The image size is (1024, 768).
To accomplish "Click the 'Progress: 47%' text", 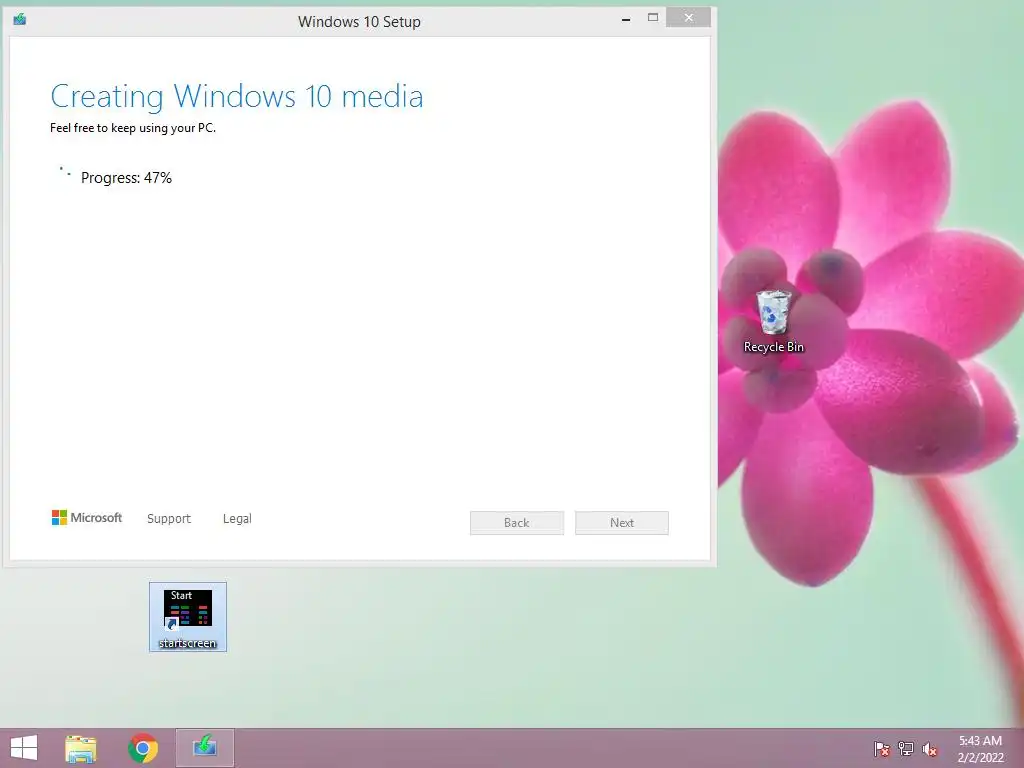I will (x=126, y=178).
